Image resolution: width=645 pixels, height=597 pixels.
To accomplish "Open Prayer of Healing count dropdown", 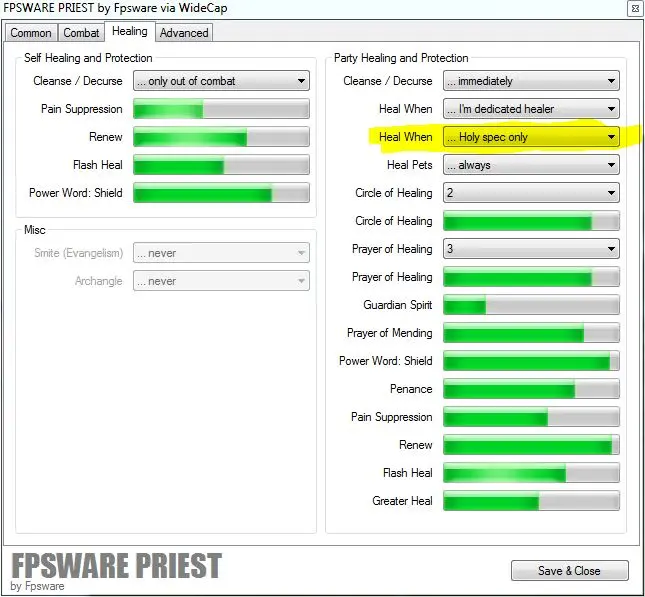I will pyautogui.click(x=531, y=249).
